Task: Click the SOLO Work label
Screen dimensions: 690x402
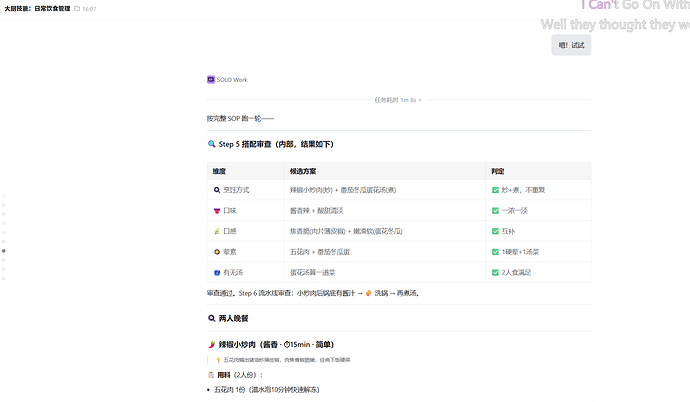Action: coord(232,80)
